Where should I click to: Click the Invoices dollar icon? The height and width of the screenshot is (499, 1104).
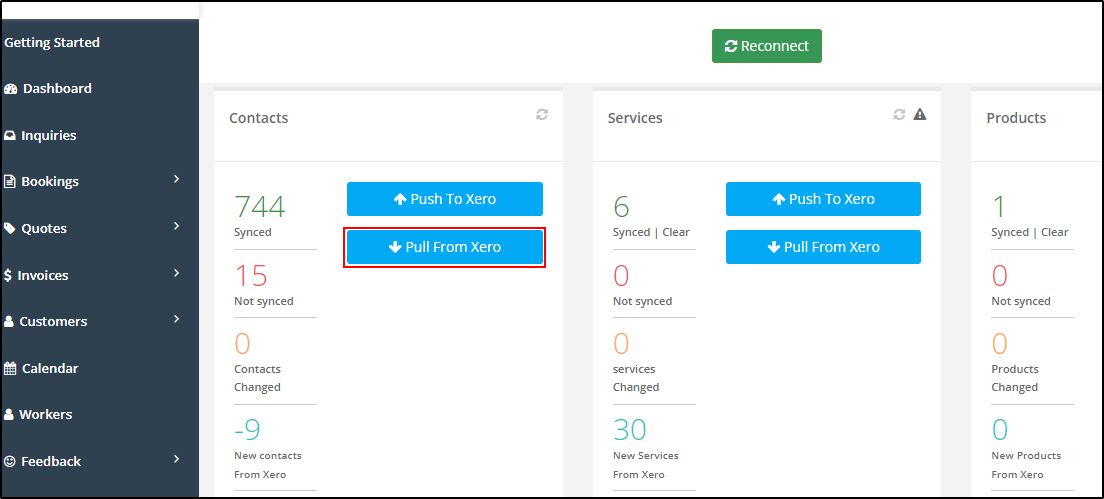pyautogui.click(x=8, y=275)
